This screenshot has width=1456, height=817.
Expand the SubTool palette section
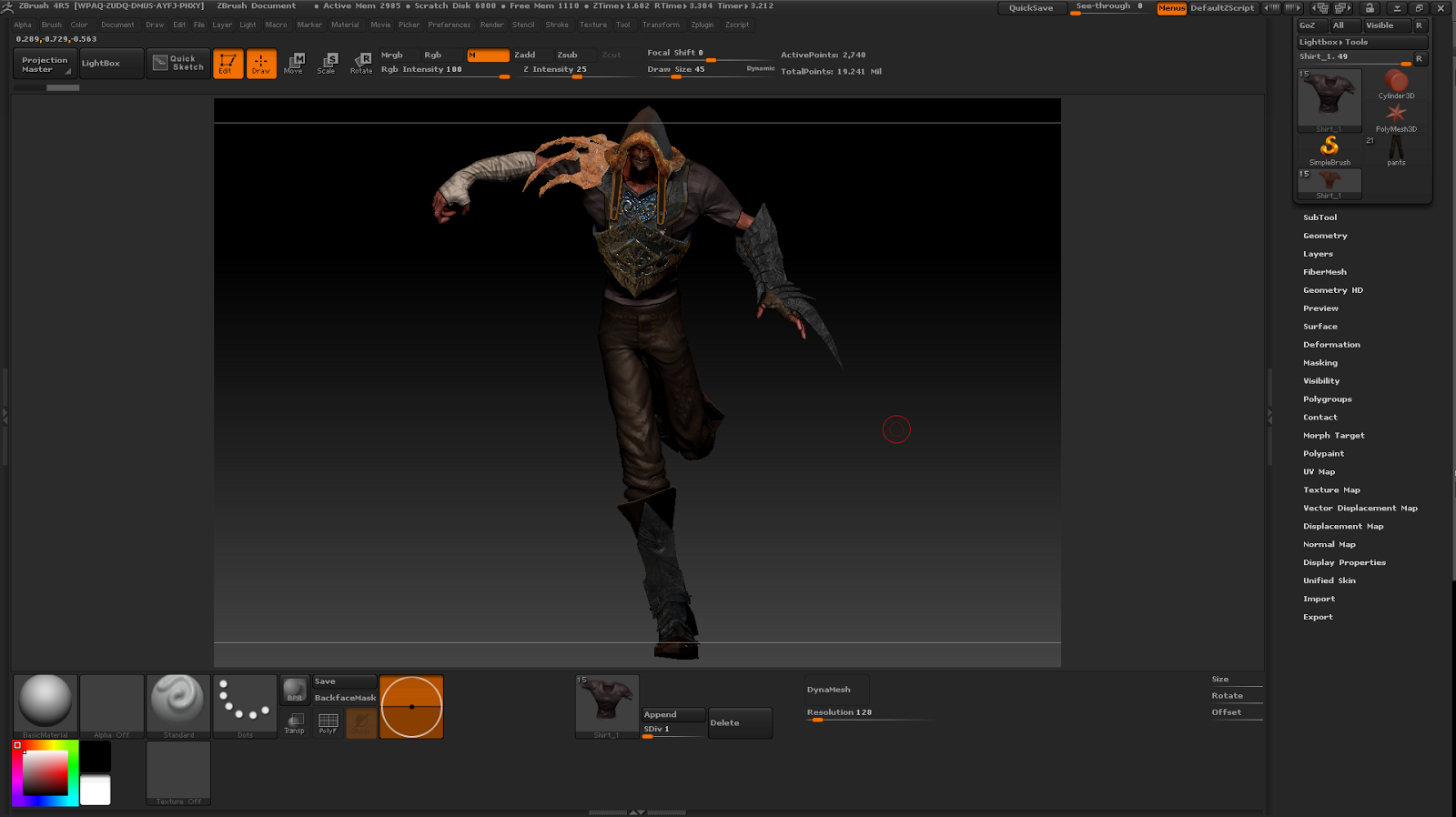click(x=1319, y=217)
